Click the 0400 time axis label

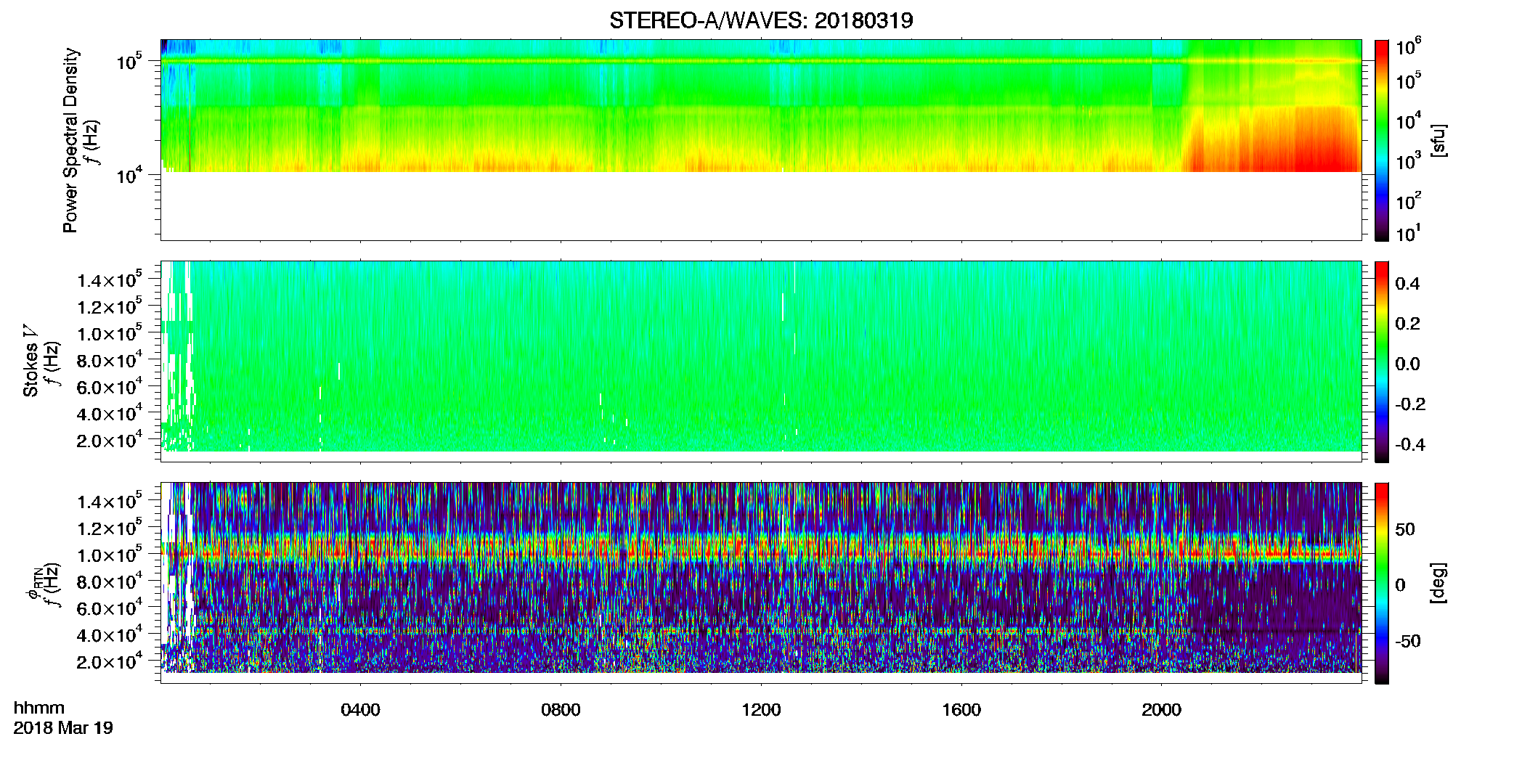[360, 709]
